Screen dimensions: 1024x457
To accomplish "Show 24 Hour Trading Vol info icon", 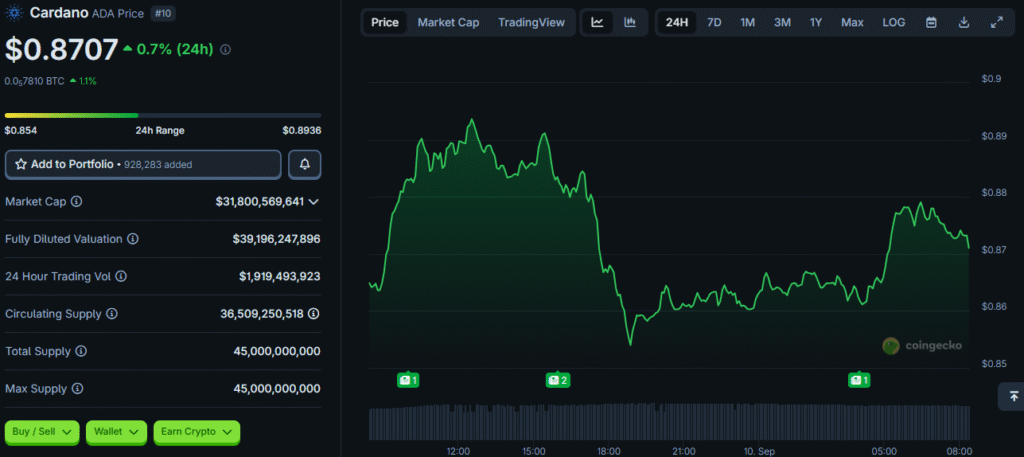I will [121, 276].
